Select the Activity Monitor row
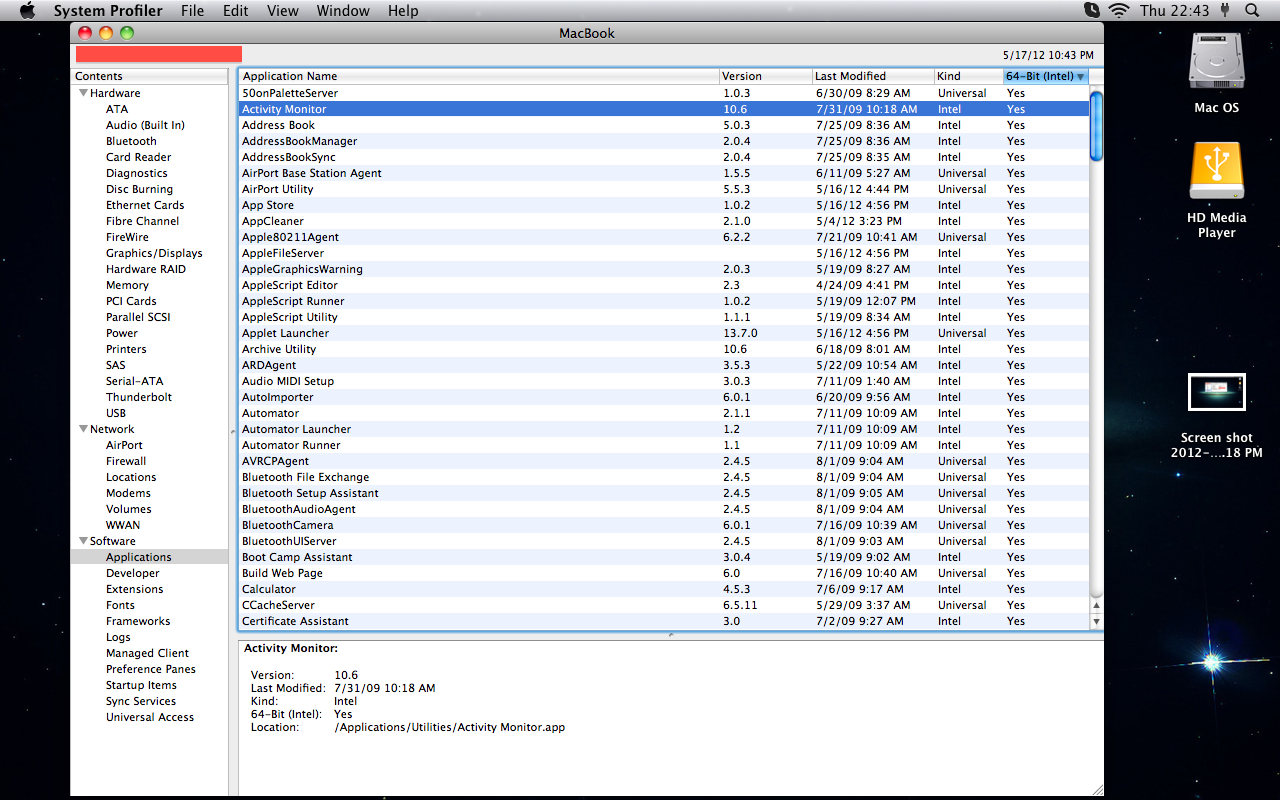 664,109
